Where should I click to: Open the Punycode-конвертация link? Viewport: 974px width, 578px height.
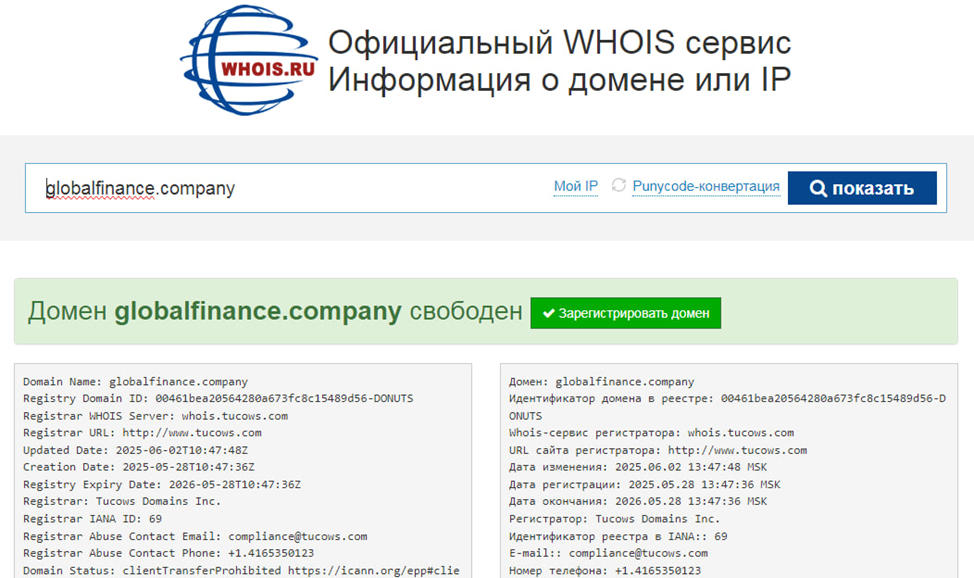(705, 186)
